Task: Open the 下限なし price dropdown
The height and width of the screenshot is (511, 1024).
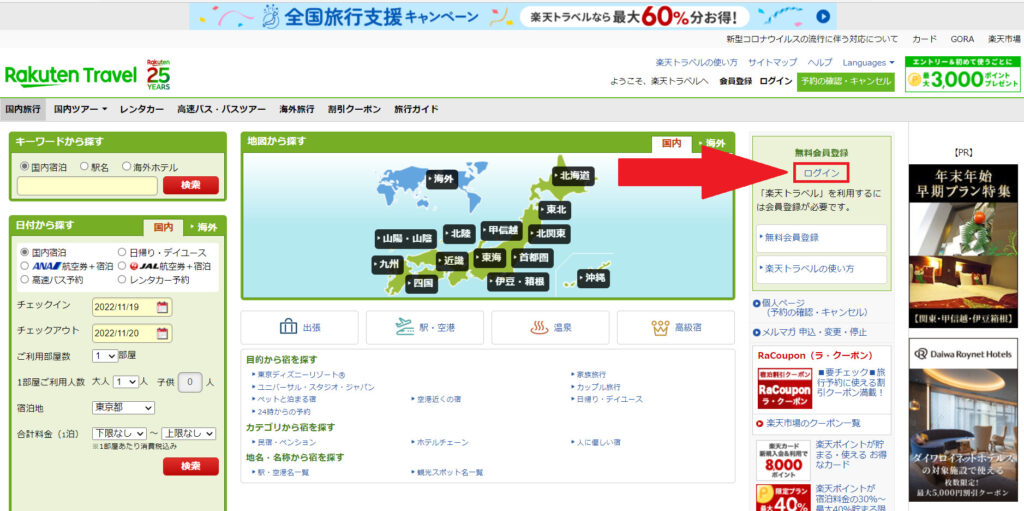Action: pyautogui.click(x=119, y=433)
